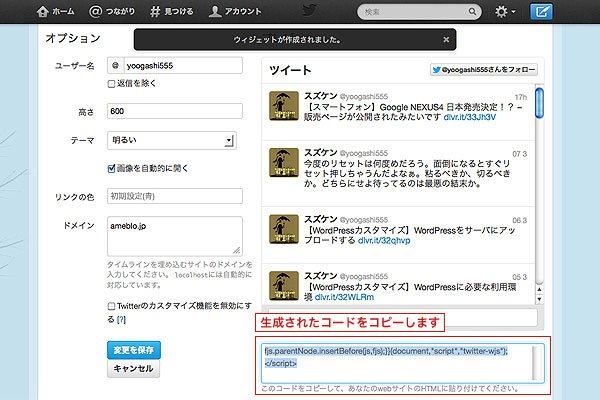This screenshot has width=600, height=400.
Task: Click the Twitter bird logo in top bar
Action: click(309, 10)
